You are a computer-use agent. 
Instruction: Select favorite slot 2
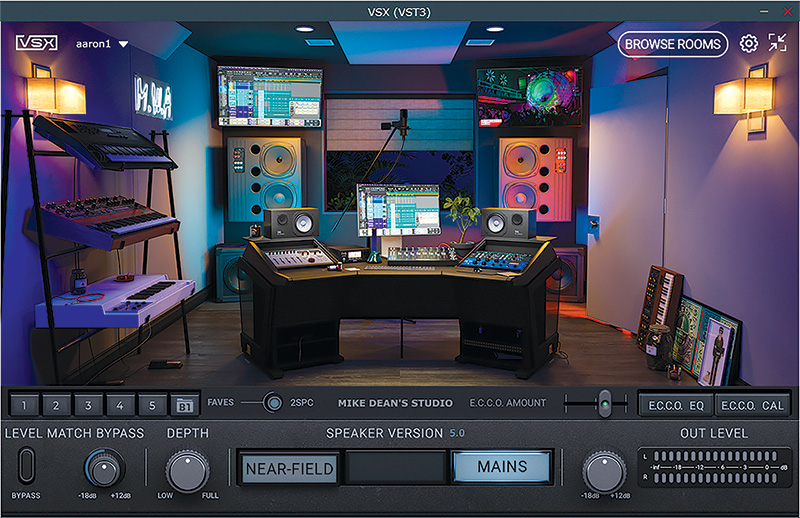coord(56,405)
